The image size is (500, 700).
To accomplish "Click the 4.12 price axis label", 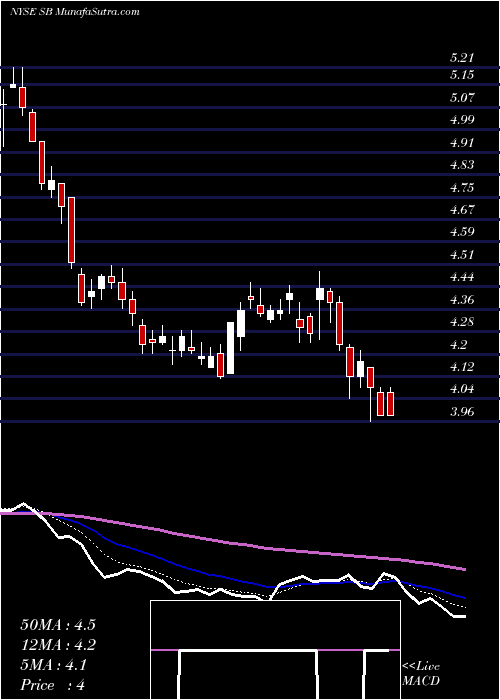I will 462,367.
